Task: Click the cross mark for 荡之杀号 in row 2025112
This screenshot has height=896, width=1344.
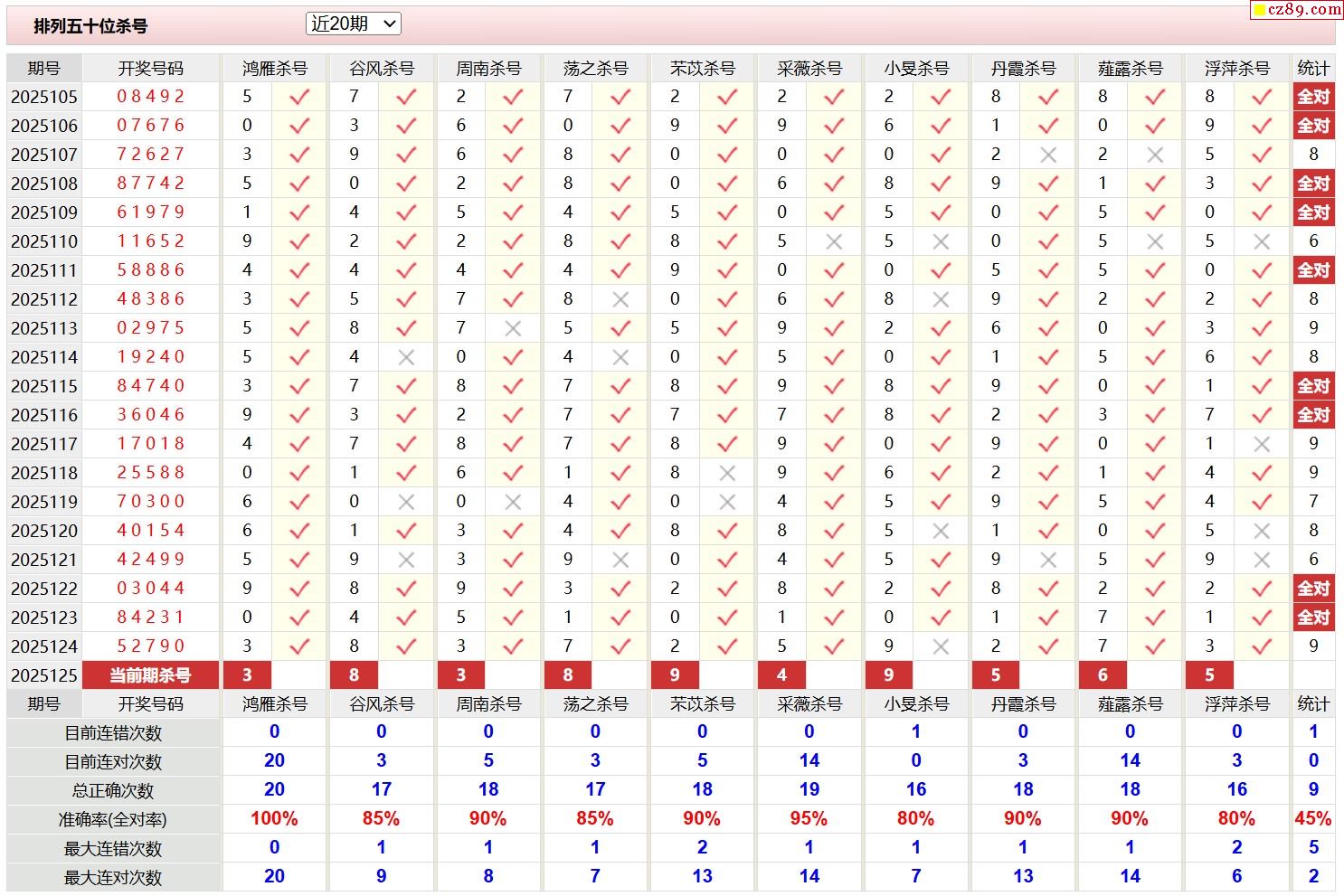Action: (x=620, y=299)
